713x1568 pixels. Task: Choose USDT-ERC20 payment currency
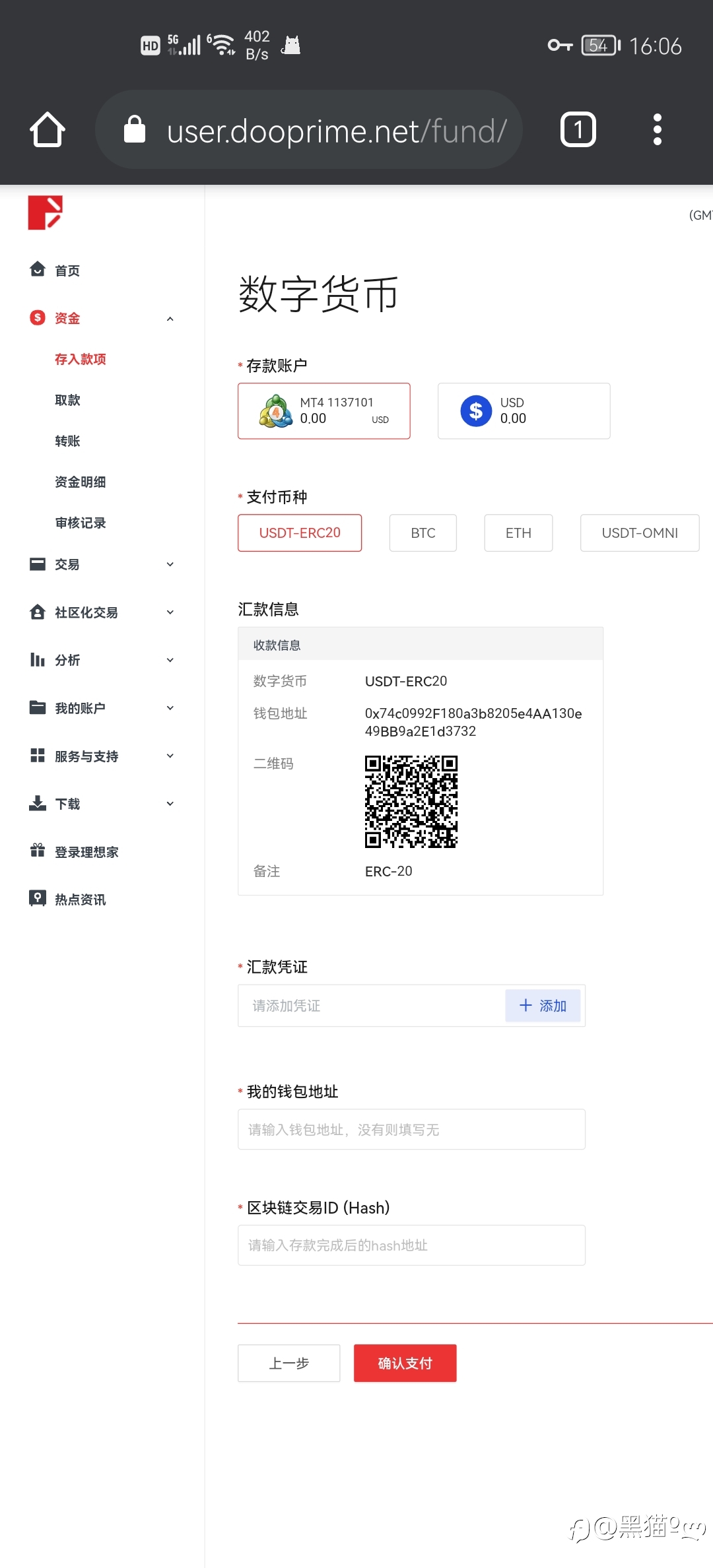coord(300,533)
